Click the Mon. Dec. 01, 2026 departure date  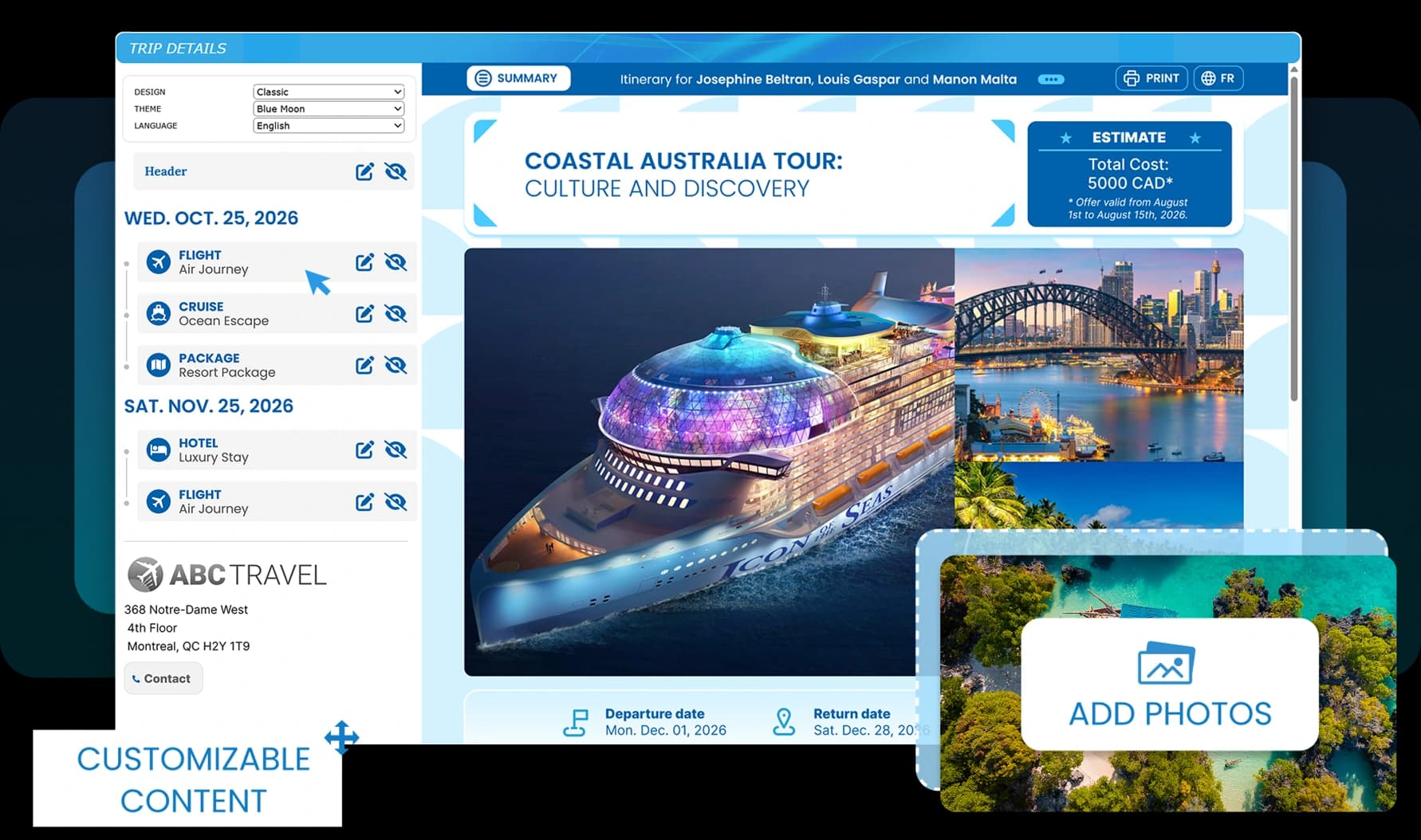pyautogui.click(x=666, y=730)
